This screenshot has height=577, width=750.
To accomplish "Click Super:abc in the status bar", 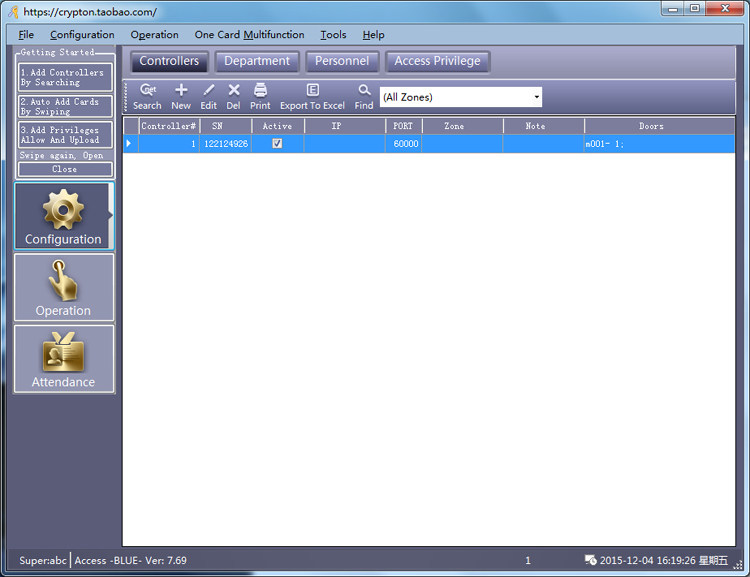I will [43, 560].
